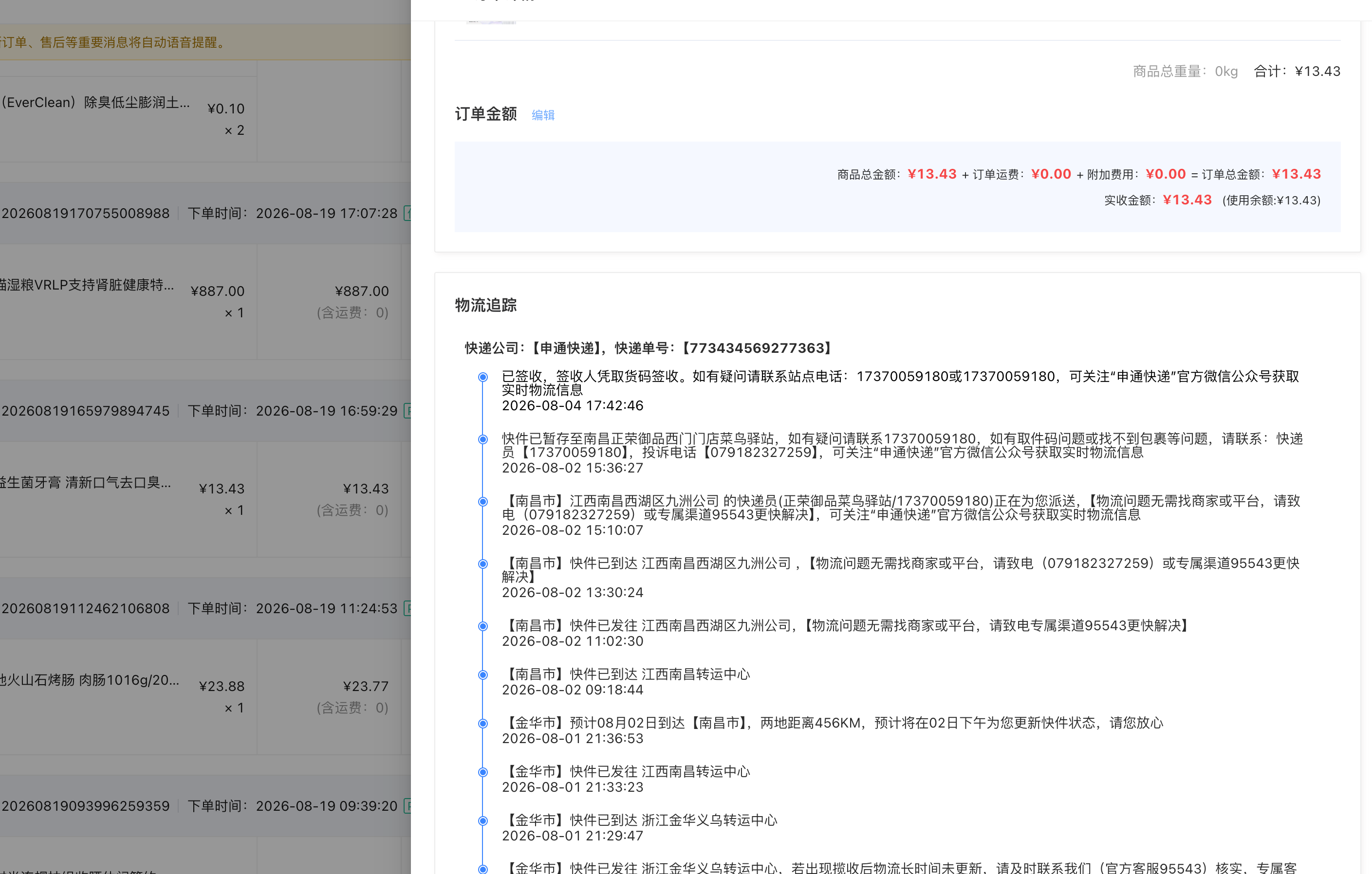This screenshot has height=874, width=1372.
Task: Click the 商品总重量: 0kg text
Action: point(1185,71)
